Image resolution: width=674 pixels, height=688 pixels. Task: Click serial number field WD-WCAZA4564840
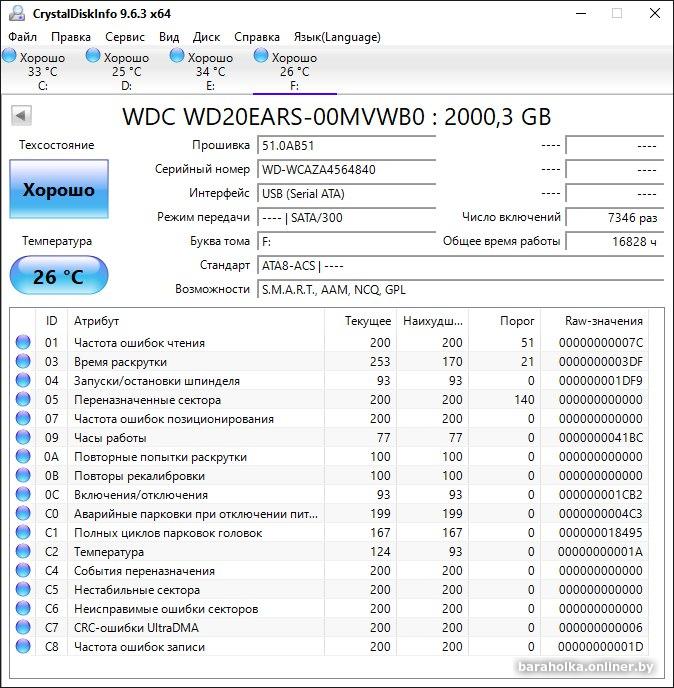346,170
